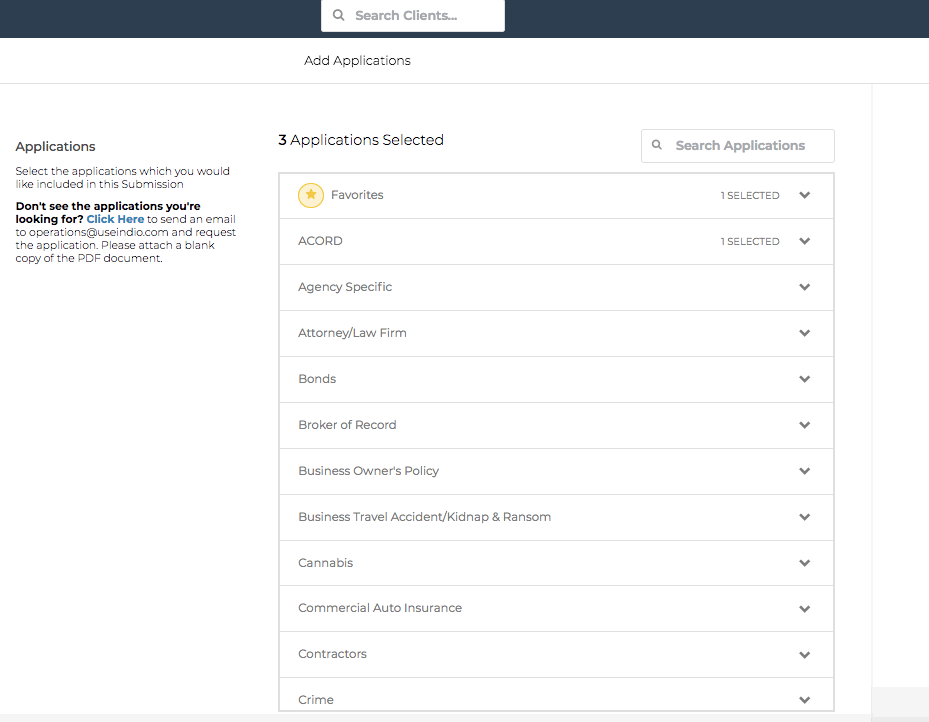Open the Commercial Auto Insurance category
Image resolution: width=929 pixels, height=722 pixels.
380,608
